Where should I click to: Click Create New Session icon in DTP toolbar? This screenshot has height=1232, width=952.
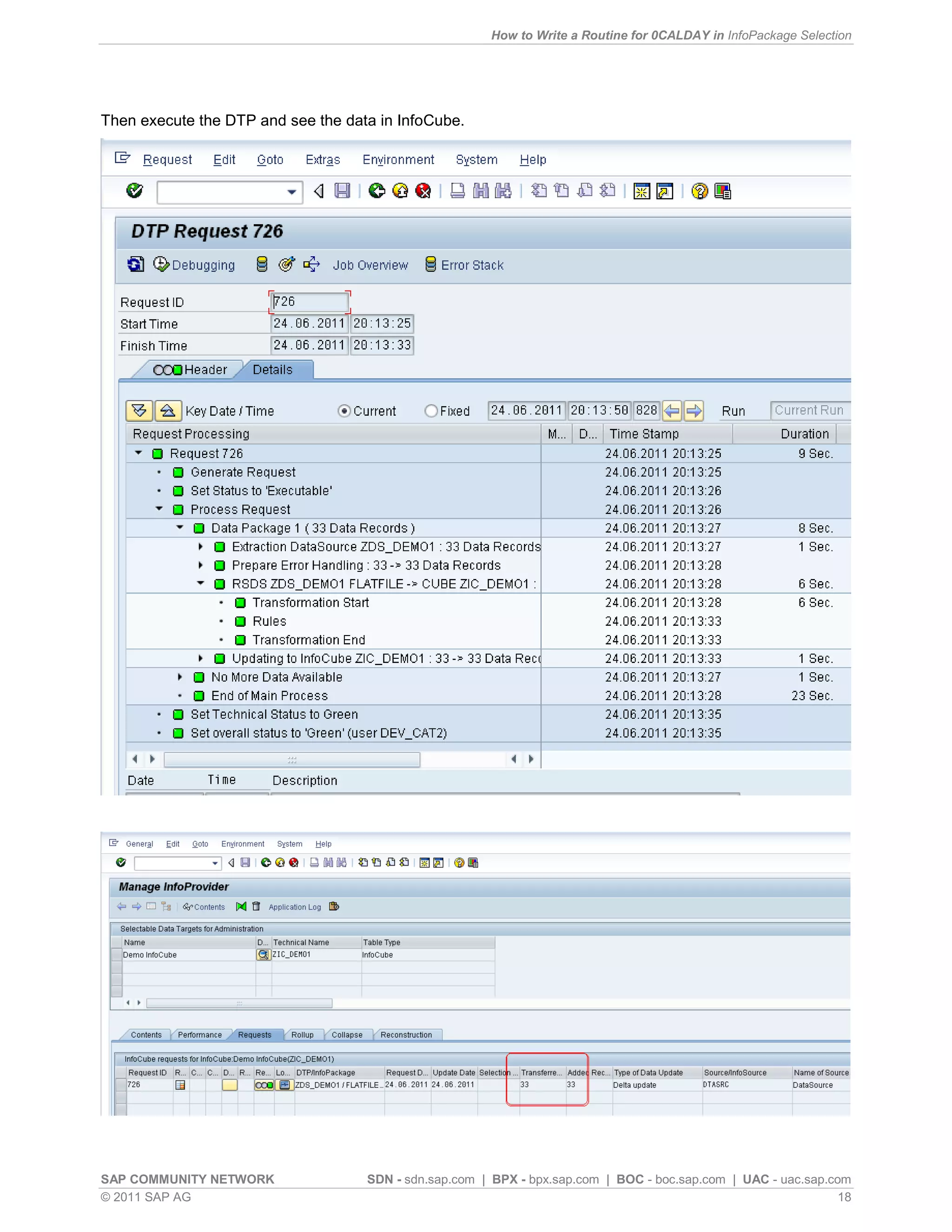642,191
